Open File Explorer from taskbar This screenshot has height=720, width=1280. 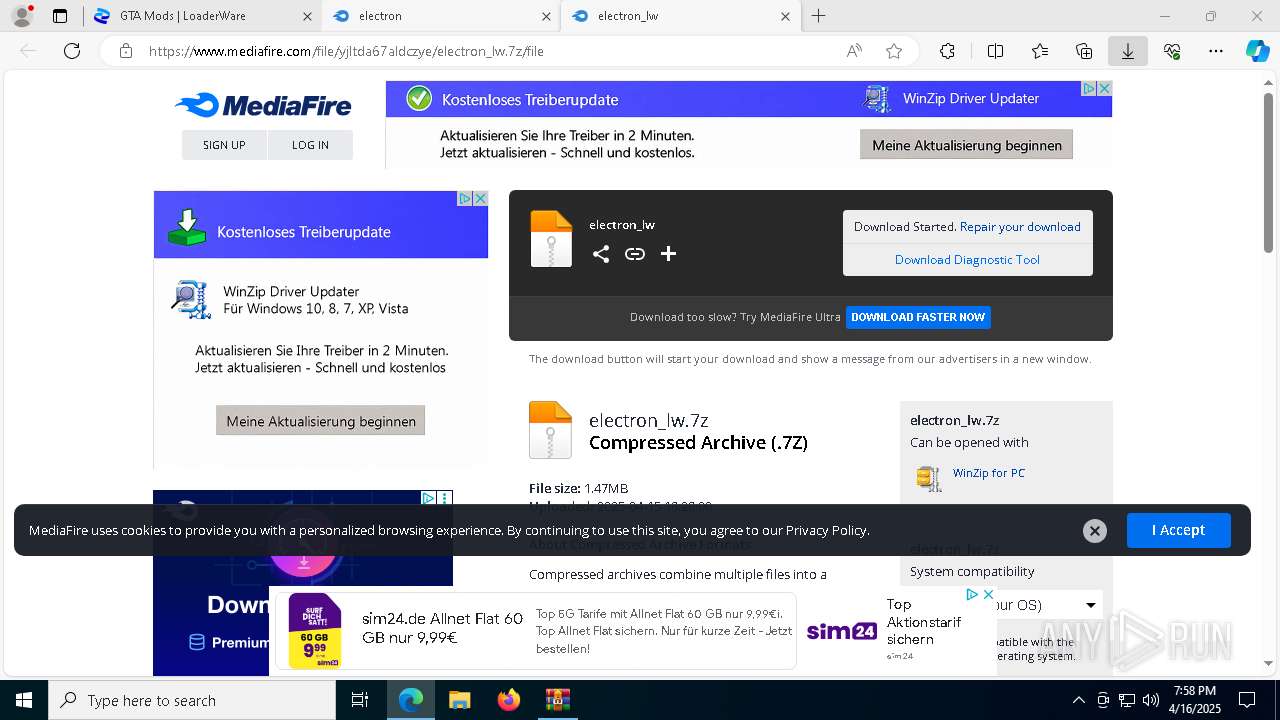(x=459, y=700)
